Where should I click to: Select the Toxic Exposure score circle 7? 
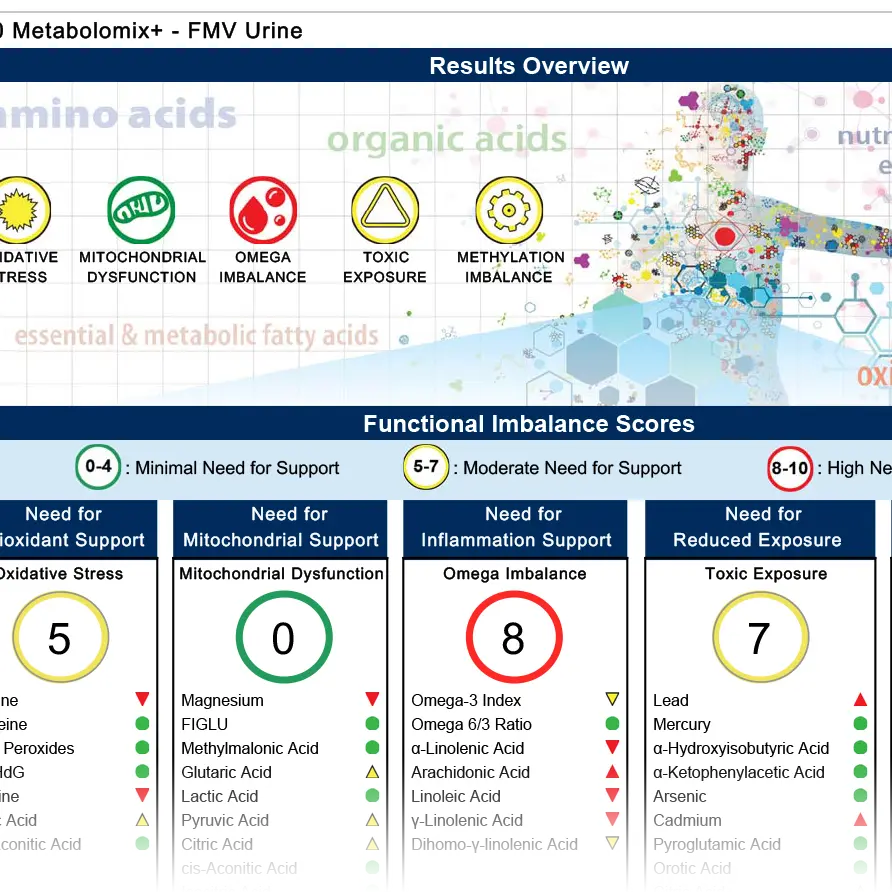(759, 638)
